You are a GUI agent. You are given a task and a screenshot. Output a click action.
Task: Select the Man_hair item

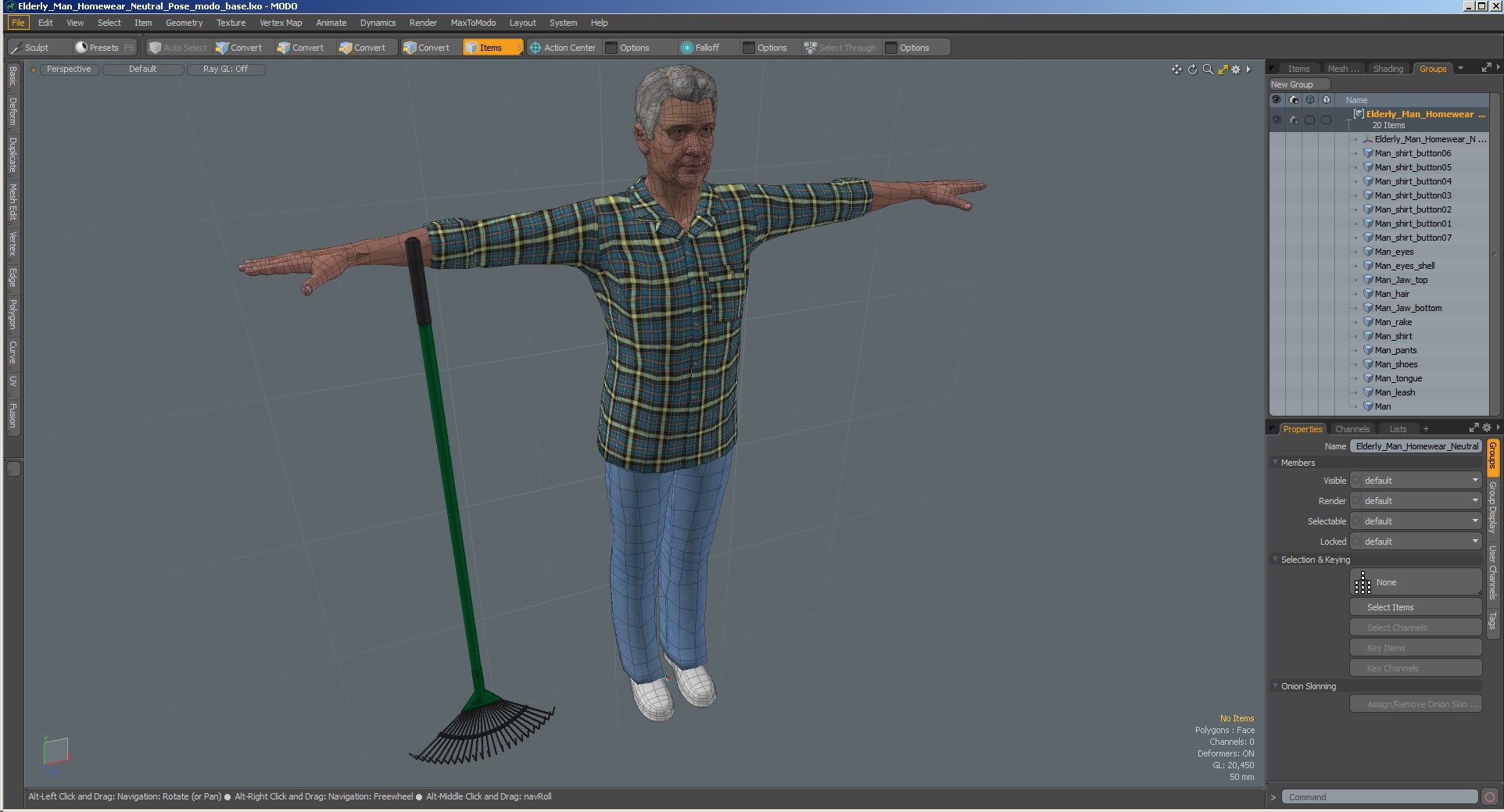1392,294
